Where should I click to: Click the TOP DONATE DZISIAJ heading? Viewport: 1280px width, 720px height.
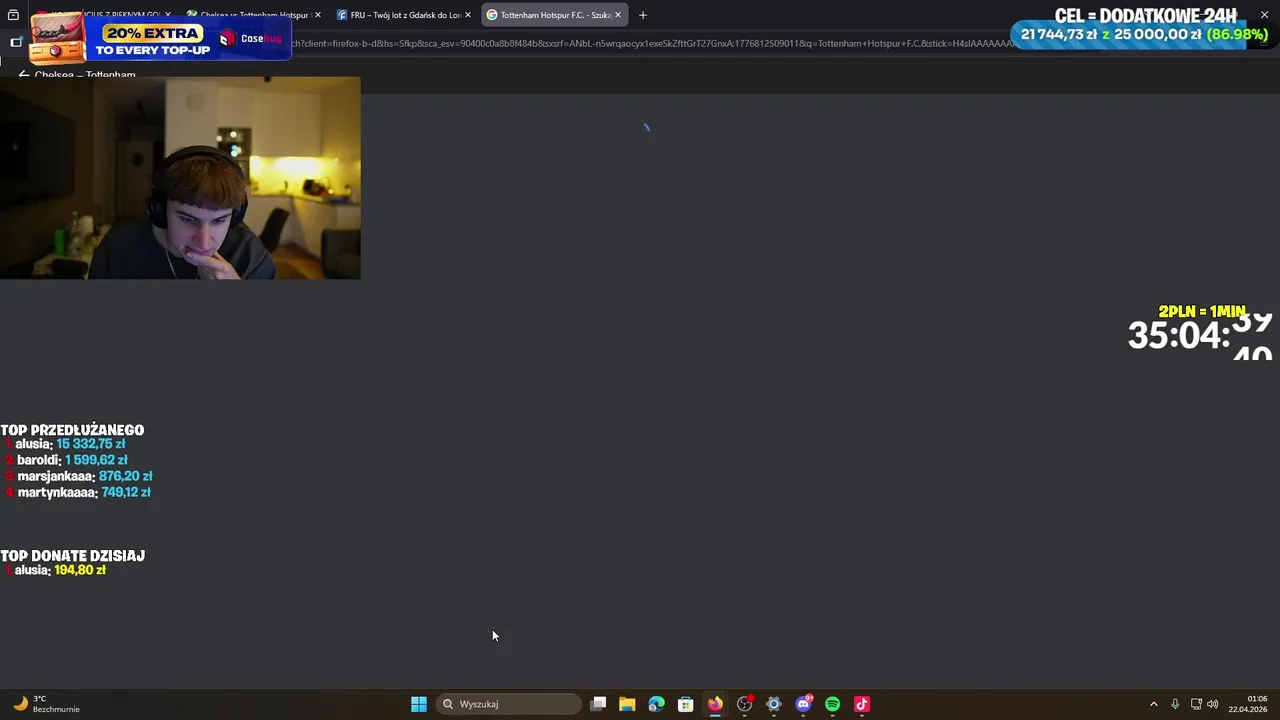click(x=73, y=555)
